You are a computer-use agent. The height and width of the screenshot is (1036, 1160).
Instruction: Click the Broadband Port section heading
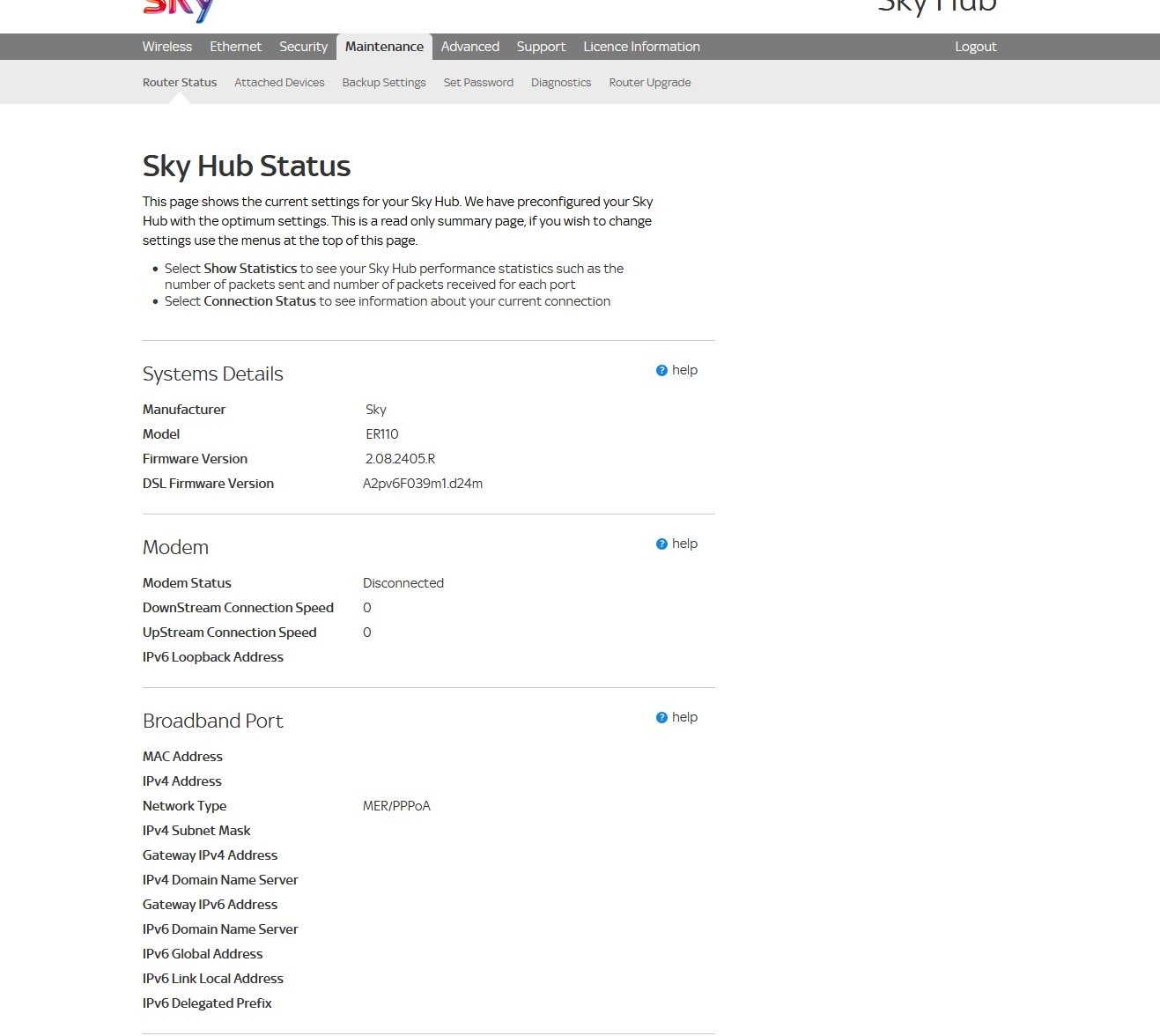(213, 721)
